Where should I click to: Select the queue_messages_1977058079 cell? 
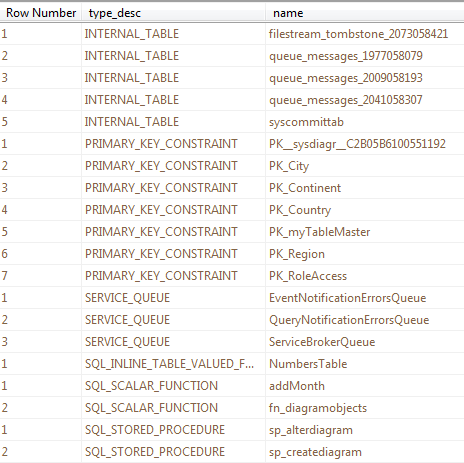tap(365, 56)
